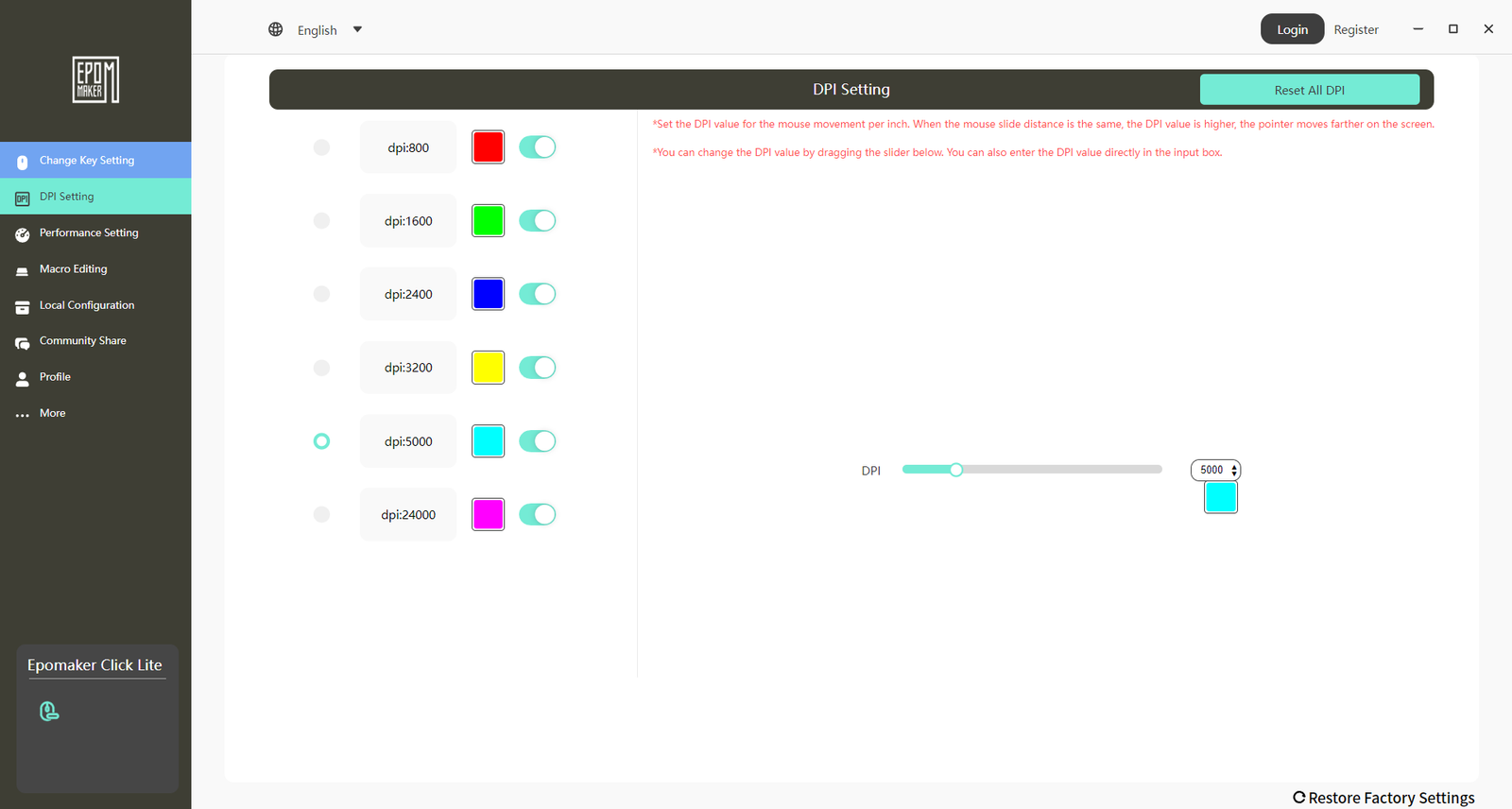Select the dpi:1600 radio button
The height and width of the screenshot is (809, 1512).
(x=321, y=221)
